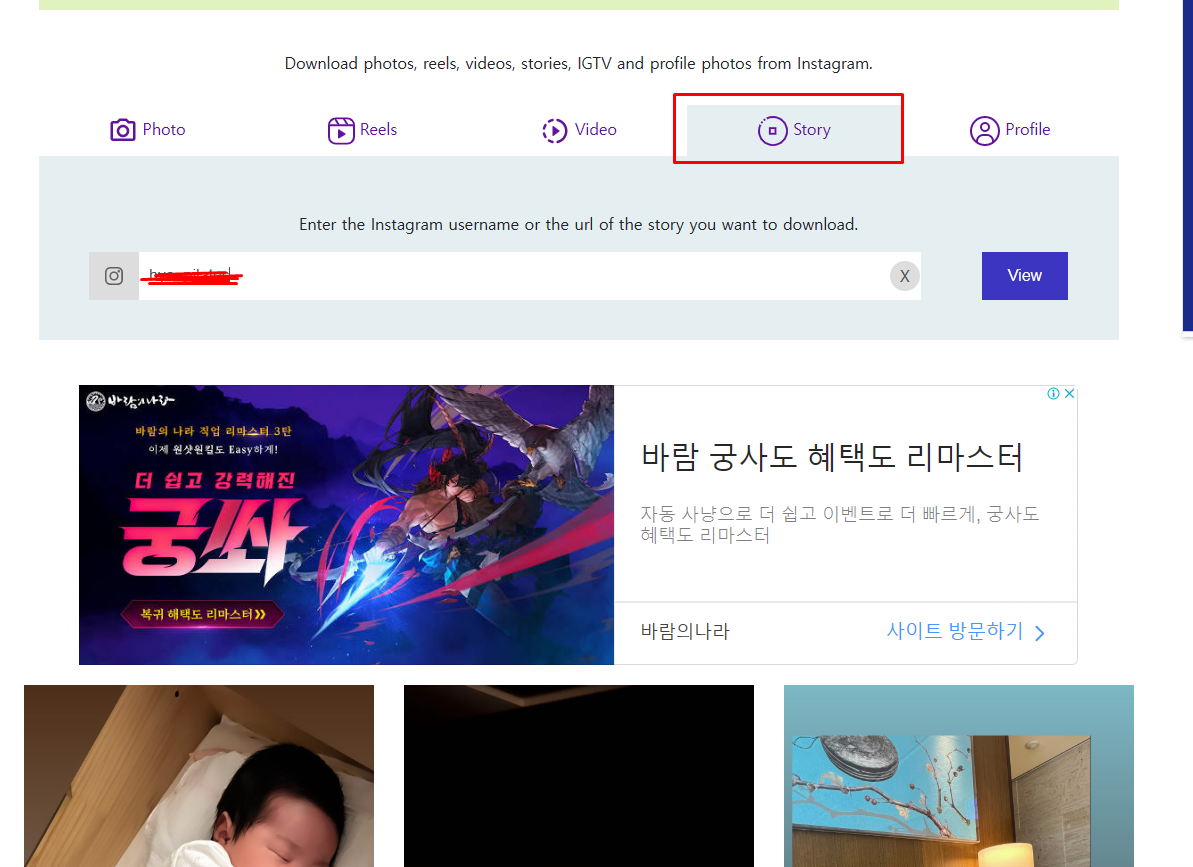Viewport: 1193px width, 867px height.
Task: Open the Video tab
Action: (579, 130)
